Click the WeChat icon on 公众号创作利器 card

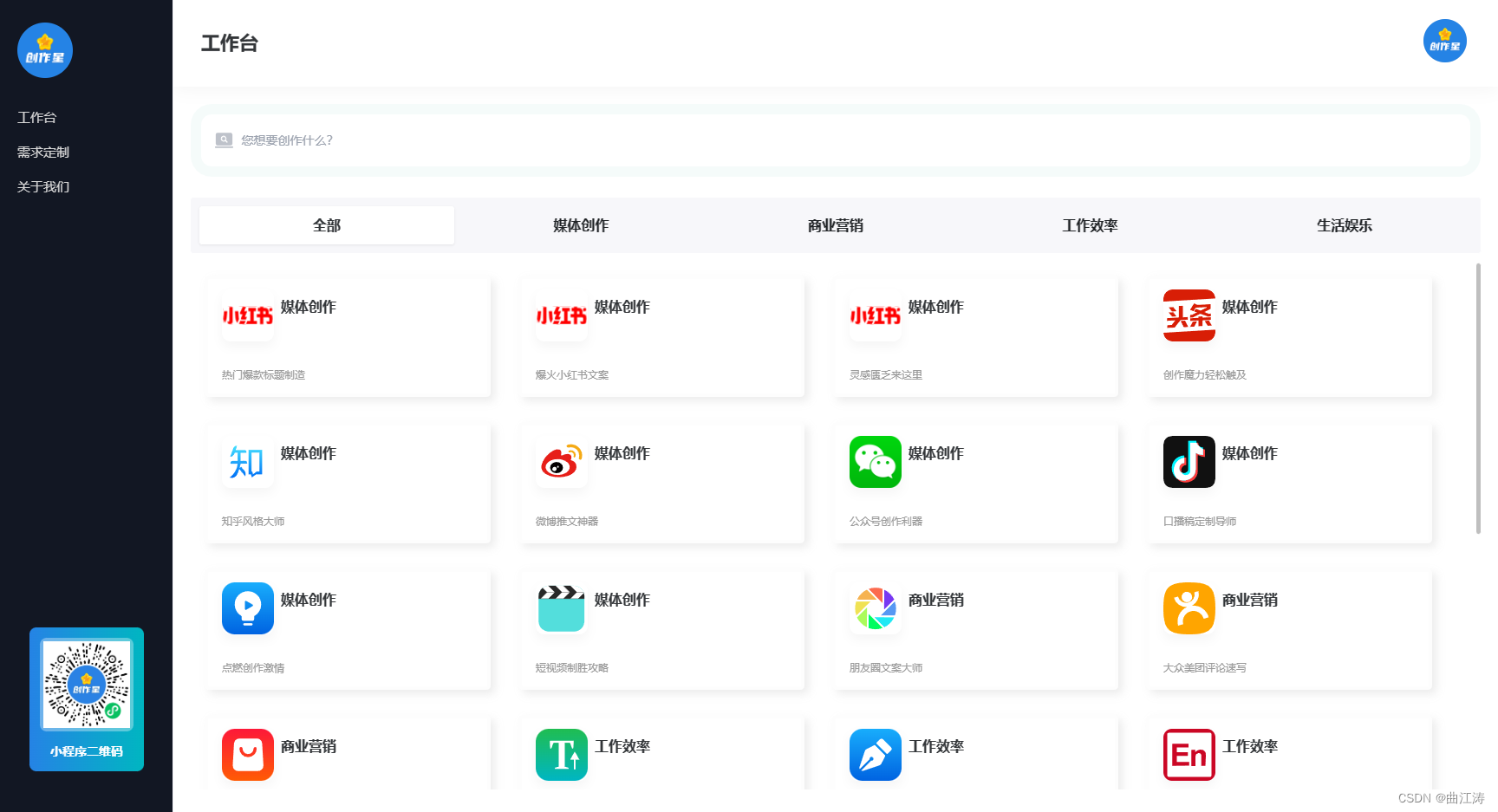(x=876, y=462)
